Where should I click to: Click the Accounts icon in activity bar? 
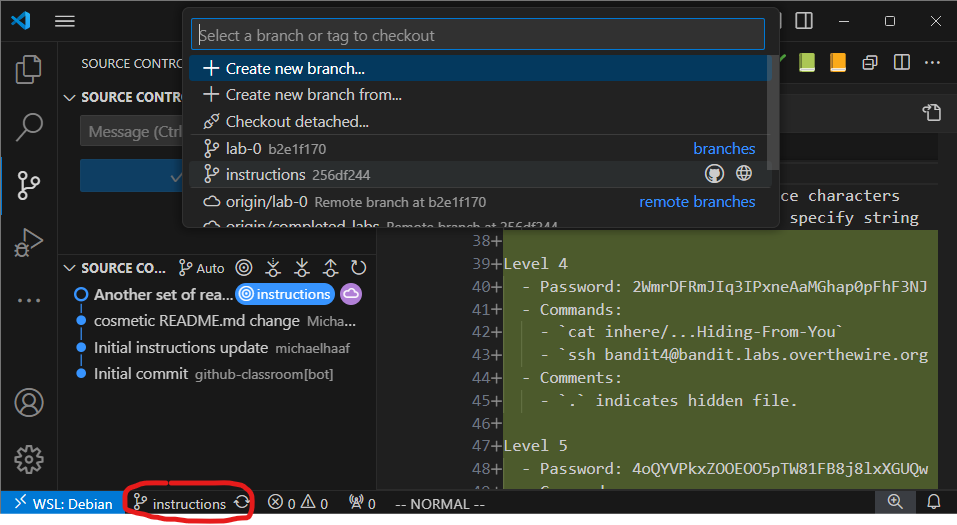tap(29, 403)
